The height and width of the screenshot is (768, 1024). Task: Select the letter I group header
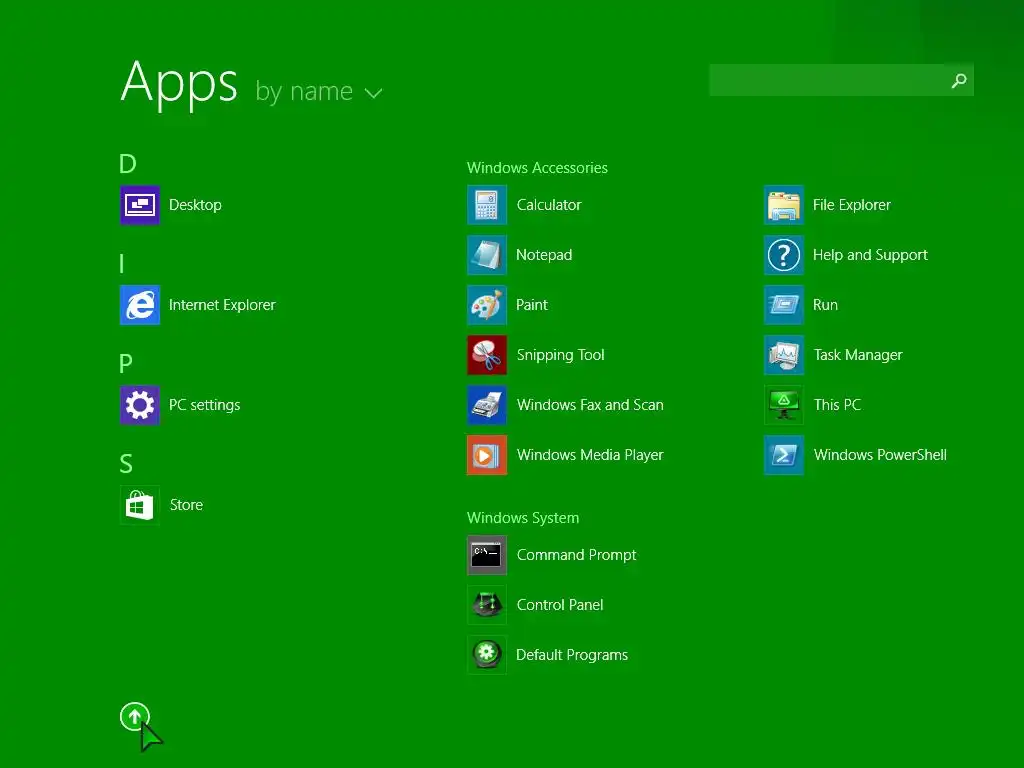tap(121, 263)
